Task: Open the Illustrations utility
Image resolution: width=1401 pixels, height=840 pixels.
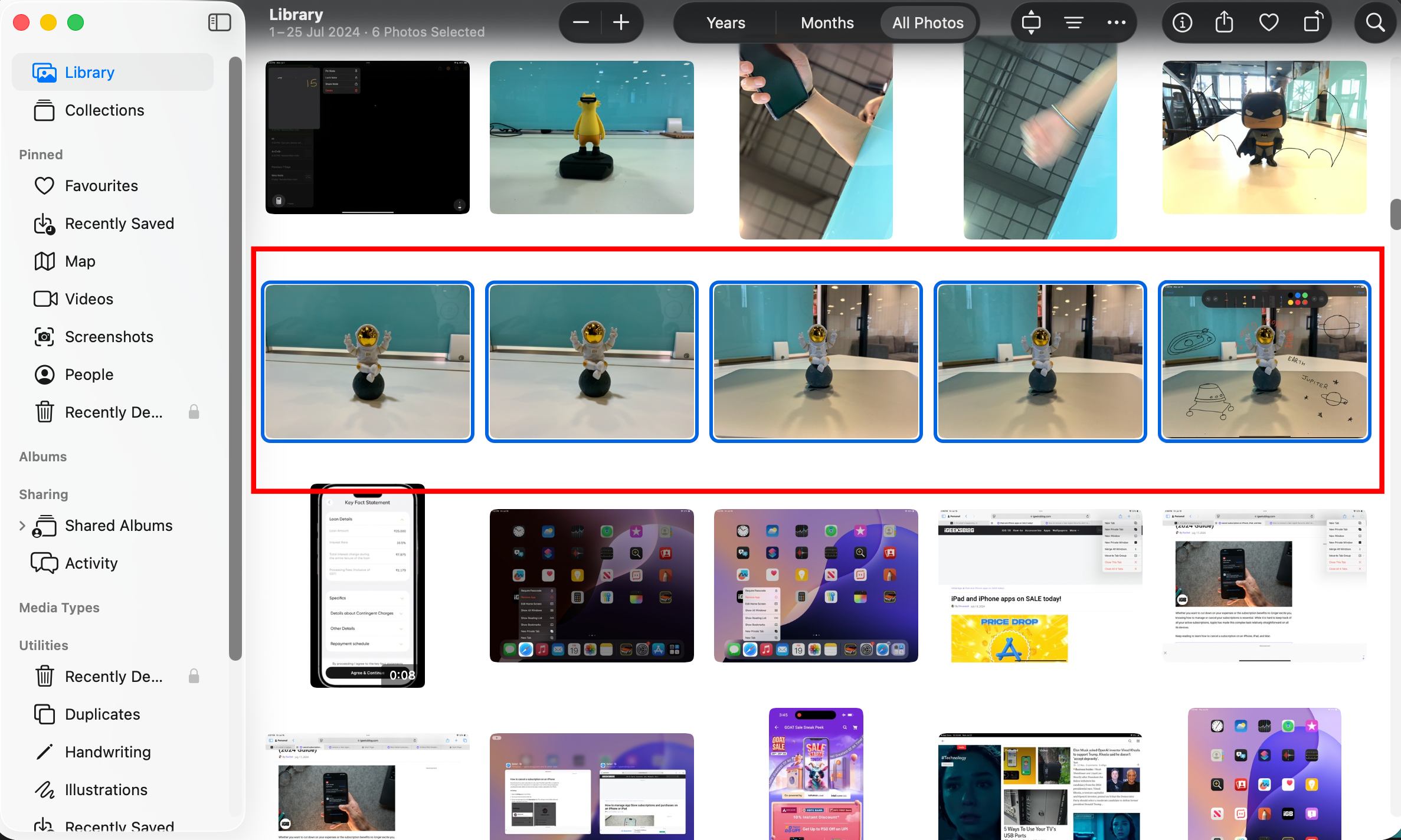Action: (x=113, y=790)
